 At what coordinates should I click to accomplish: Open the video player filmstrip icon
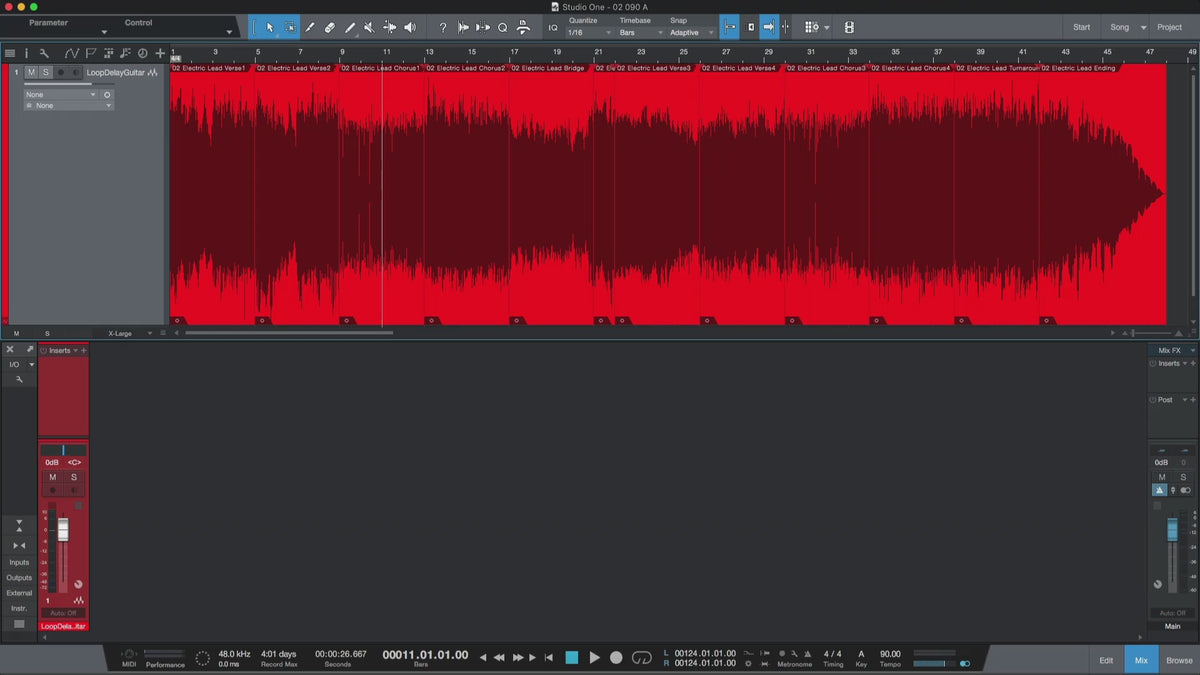click(x=849, y=28)
